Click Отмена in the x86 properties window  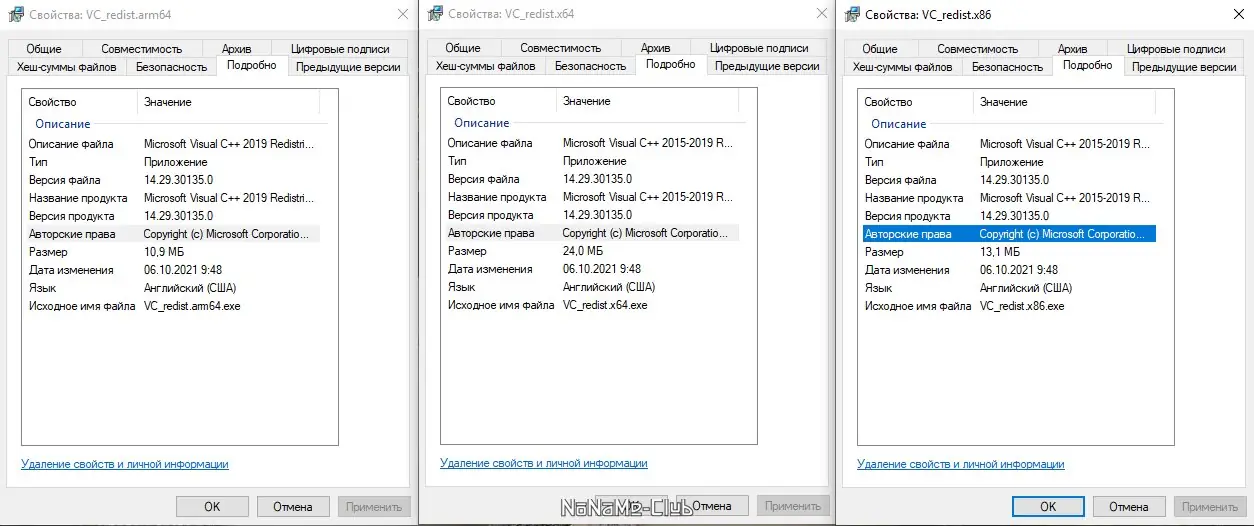tap(1128, 507)
